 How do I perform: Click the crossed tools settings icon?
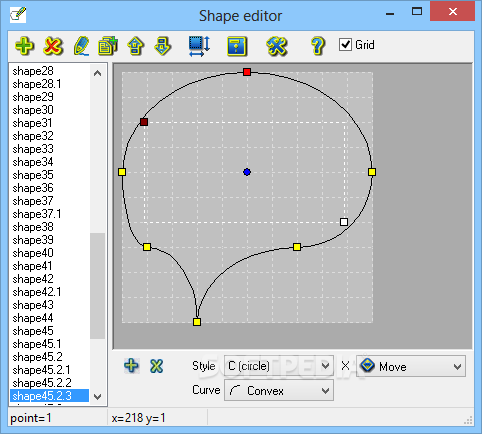[276, 46]
